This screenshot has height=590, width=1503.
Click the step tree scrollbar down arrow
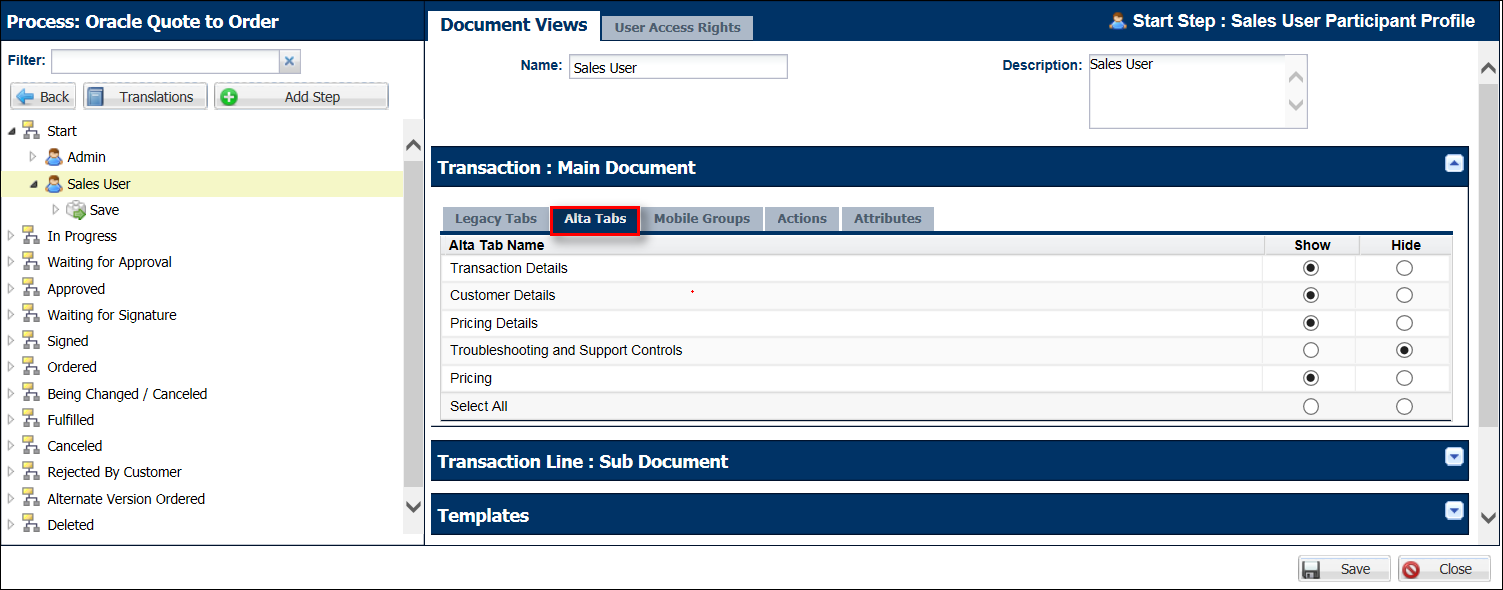pyautogui.click(x=412, y=507)
